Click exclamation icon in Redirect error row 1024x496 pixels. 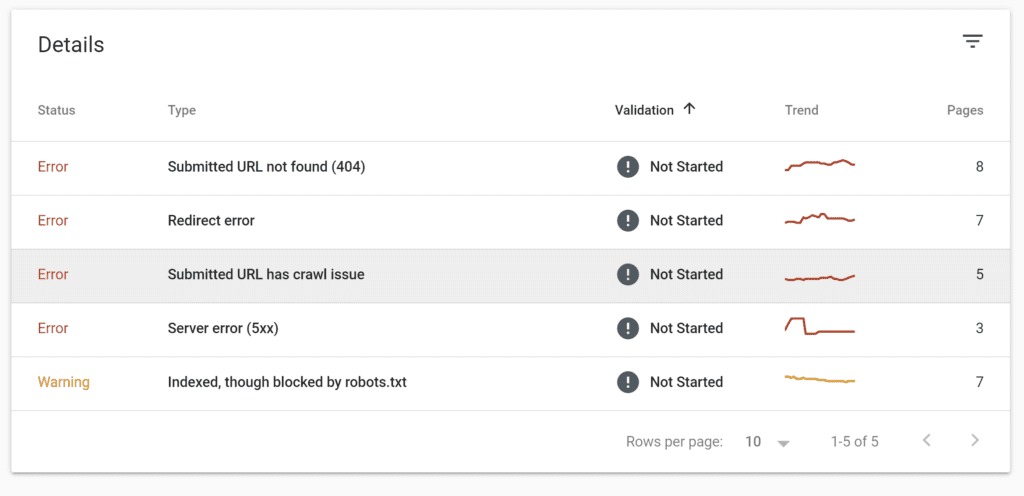[628, 221]
